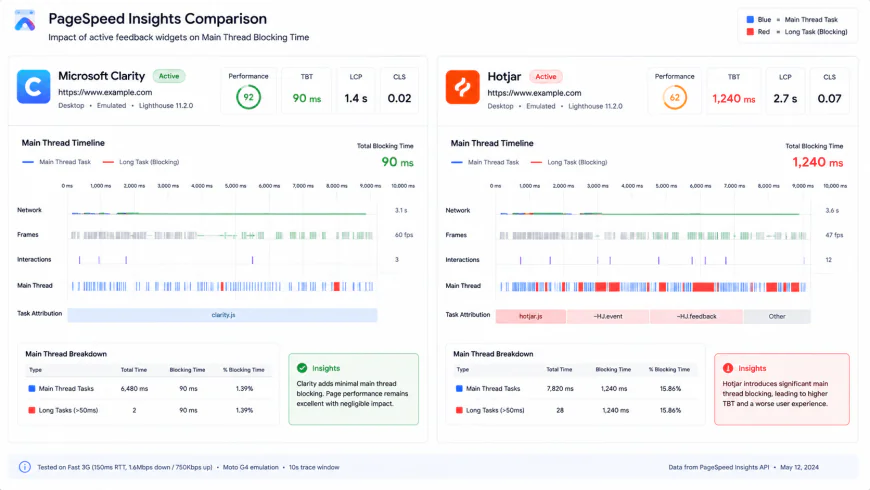This screenshot has height=490, width=870.
Task: Click Hotjar LCP value 2.7 s
Action: click(x=785, y=99)
